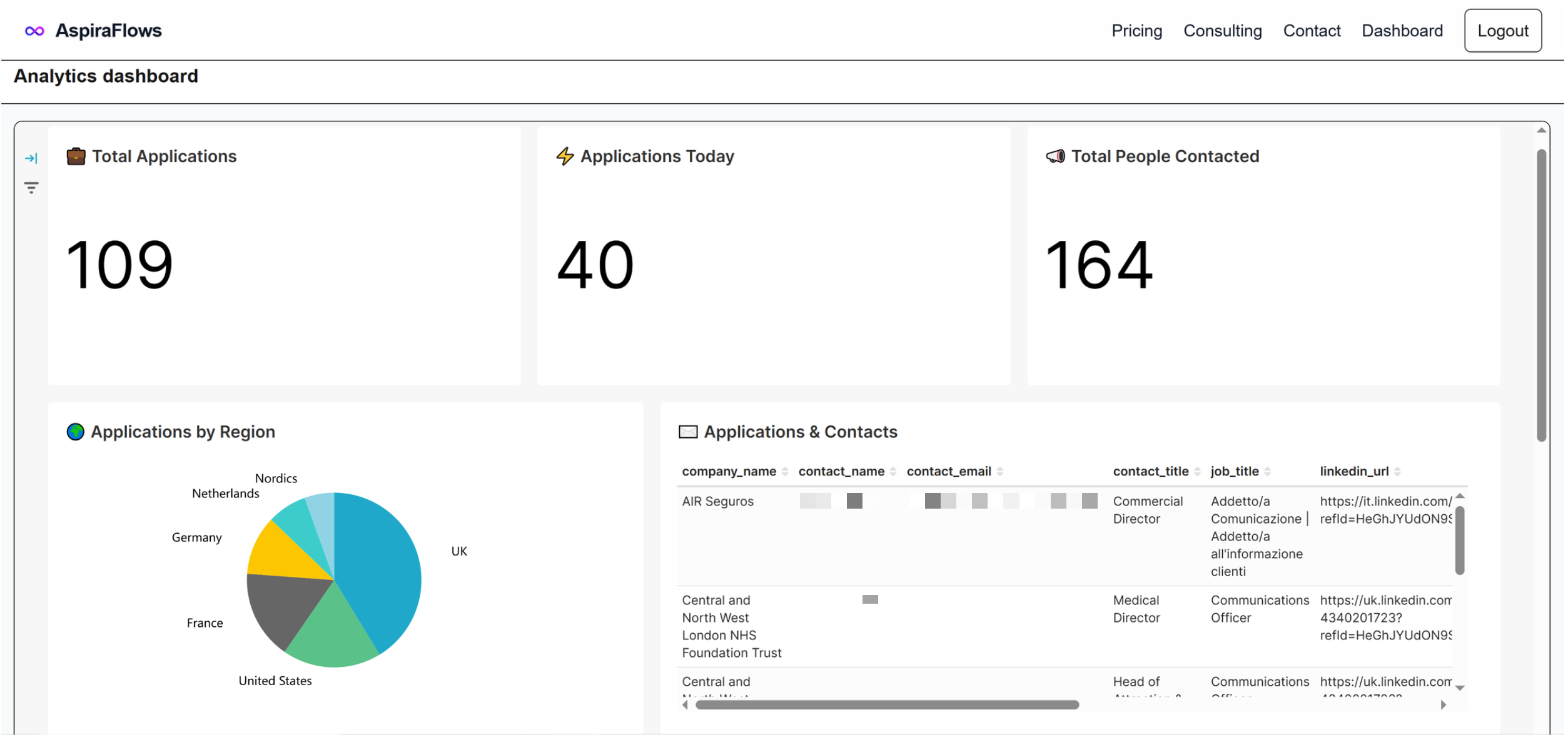Image resolution: width=1568 pixels, height=747 pixels.
Task: Click the briefcase icon next to Total Applications
Action: pyautogui.click(x=75, y=156)
